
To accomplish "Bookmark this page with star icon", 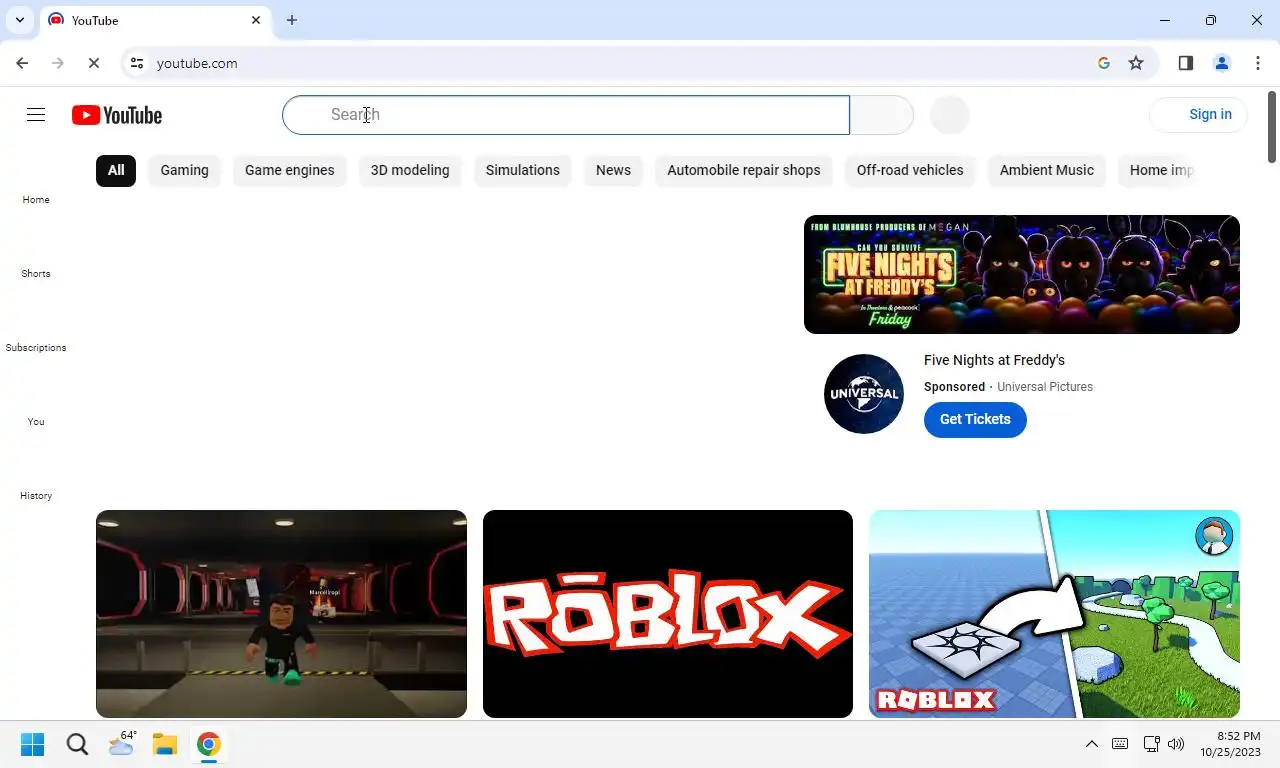I will click(x=1136, y=63).
